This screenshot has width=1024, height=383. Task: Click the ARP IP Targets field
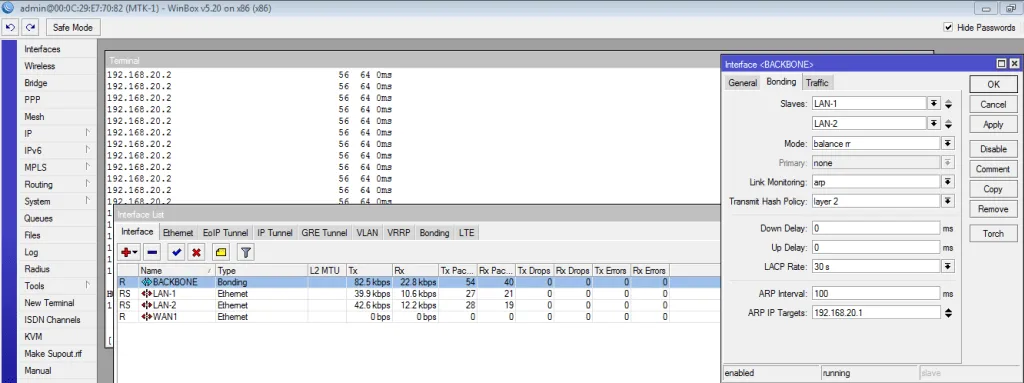(x=875, y=313)
